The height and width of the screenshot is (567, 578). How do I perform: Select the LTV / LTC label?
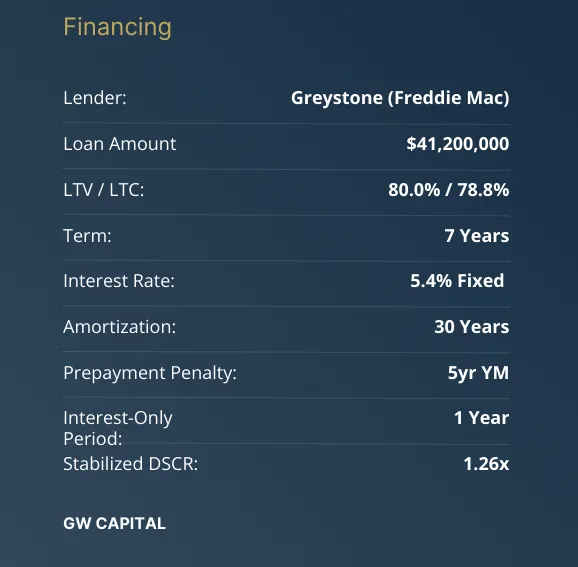point(104,190)
